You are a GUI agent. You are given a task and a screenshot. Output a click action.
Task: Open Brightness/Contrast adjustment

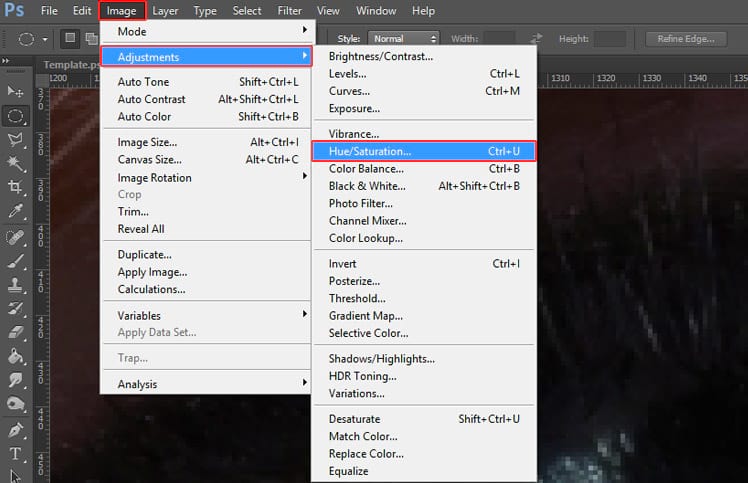424,56
